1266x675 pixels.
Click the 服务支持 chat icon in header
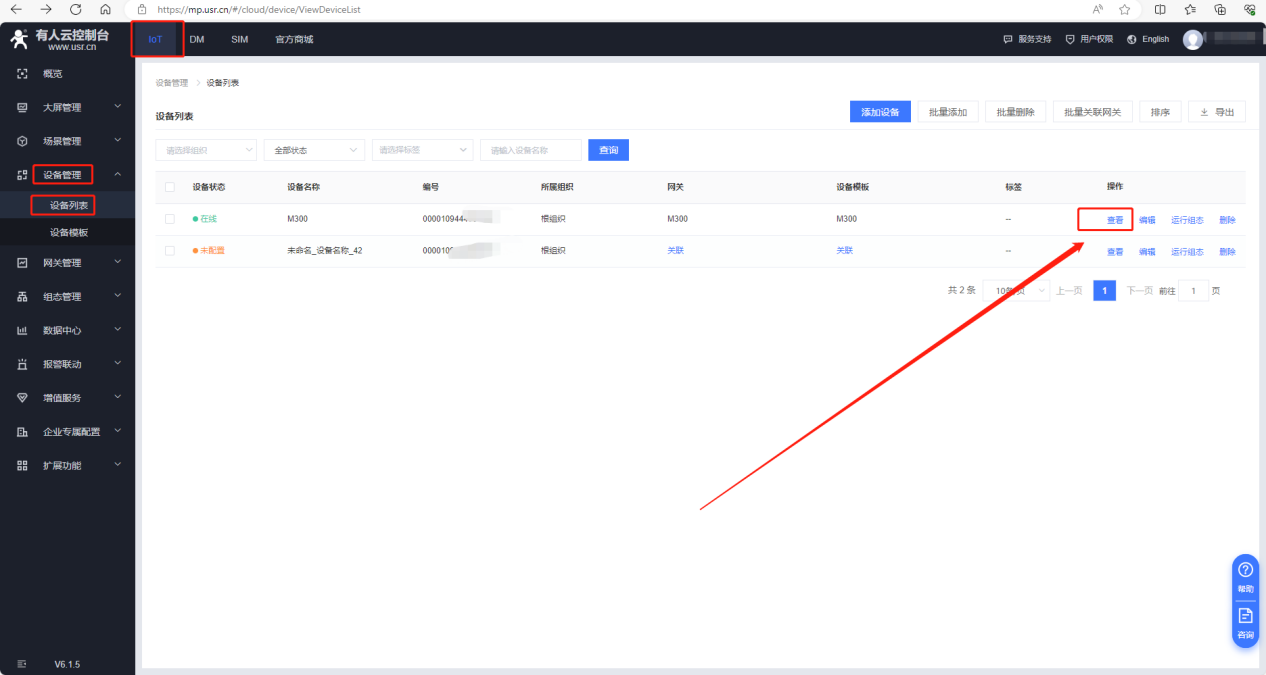pyautogui.click(x=1008, y=39)
